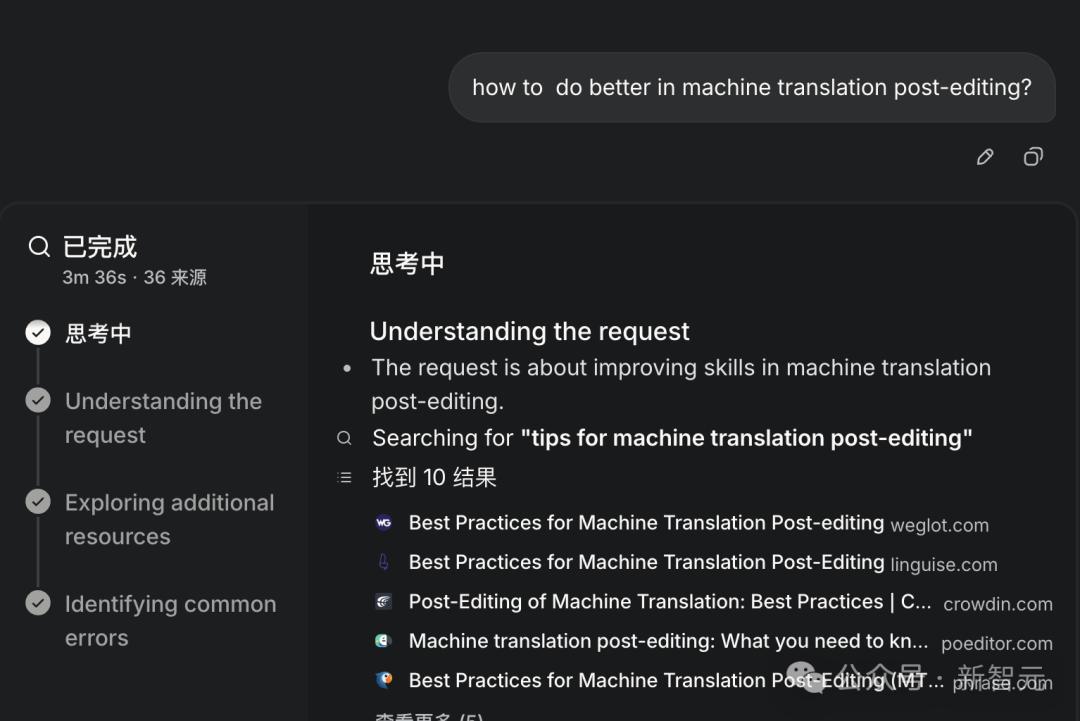Click the weglot.com favicon icon
Image resolution: width=1080 pixels, height=721 pixels.
(384, 523)
